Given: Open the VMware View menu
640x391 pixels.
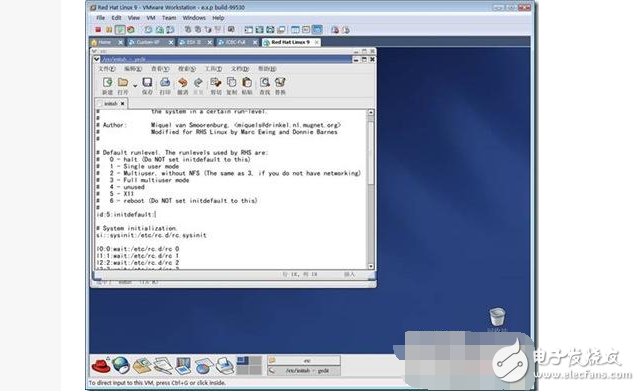Looking at the screenshot, I should pyautogui.click(x=134, y=18).
